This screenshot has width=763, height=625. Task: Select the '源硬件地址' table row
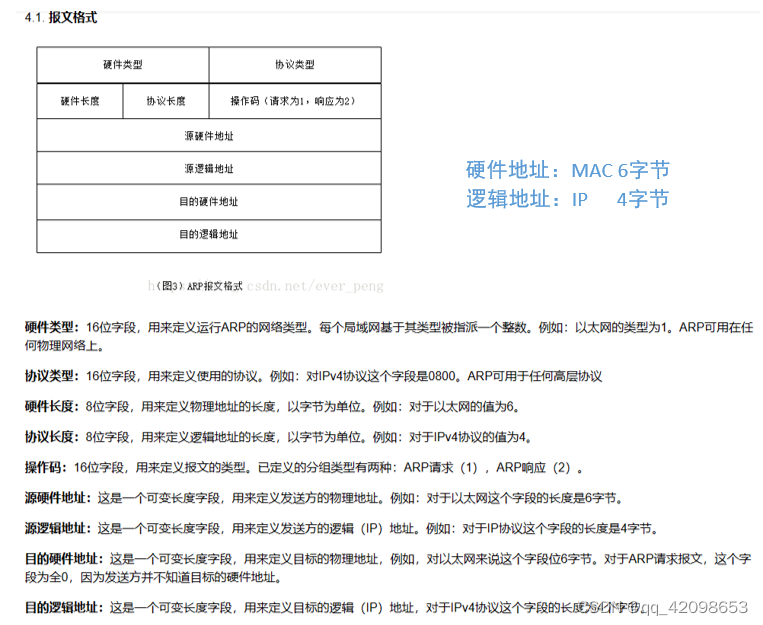pyautogui.click(x=209, y=135)
